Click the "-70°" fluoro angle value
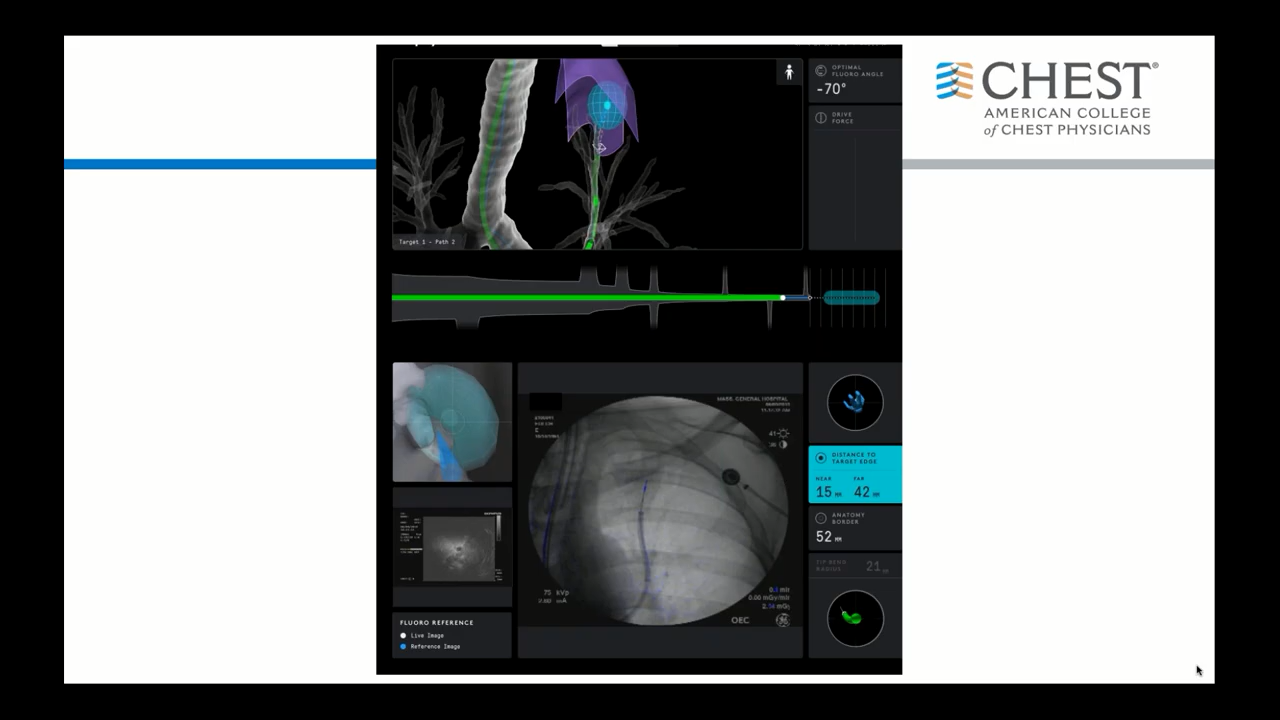Screen dimensions: 1280x720 coord(832,90)
